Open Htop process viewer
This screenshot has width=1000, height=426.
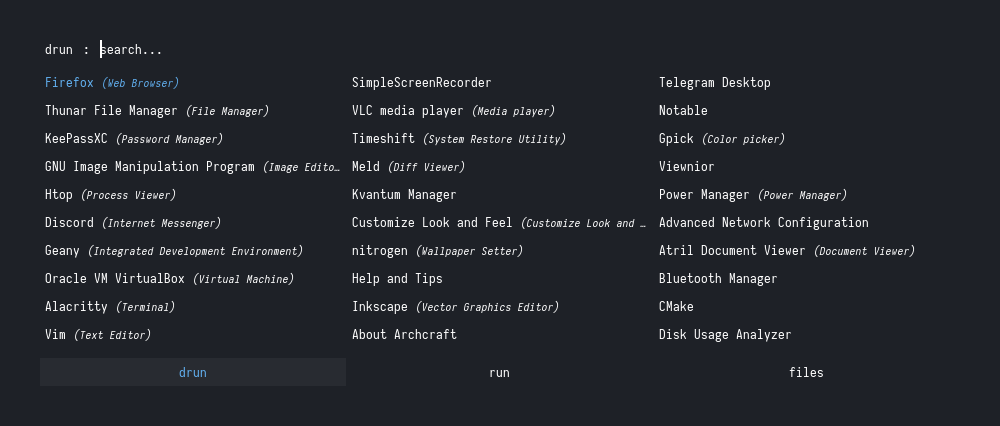point(110,195)
